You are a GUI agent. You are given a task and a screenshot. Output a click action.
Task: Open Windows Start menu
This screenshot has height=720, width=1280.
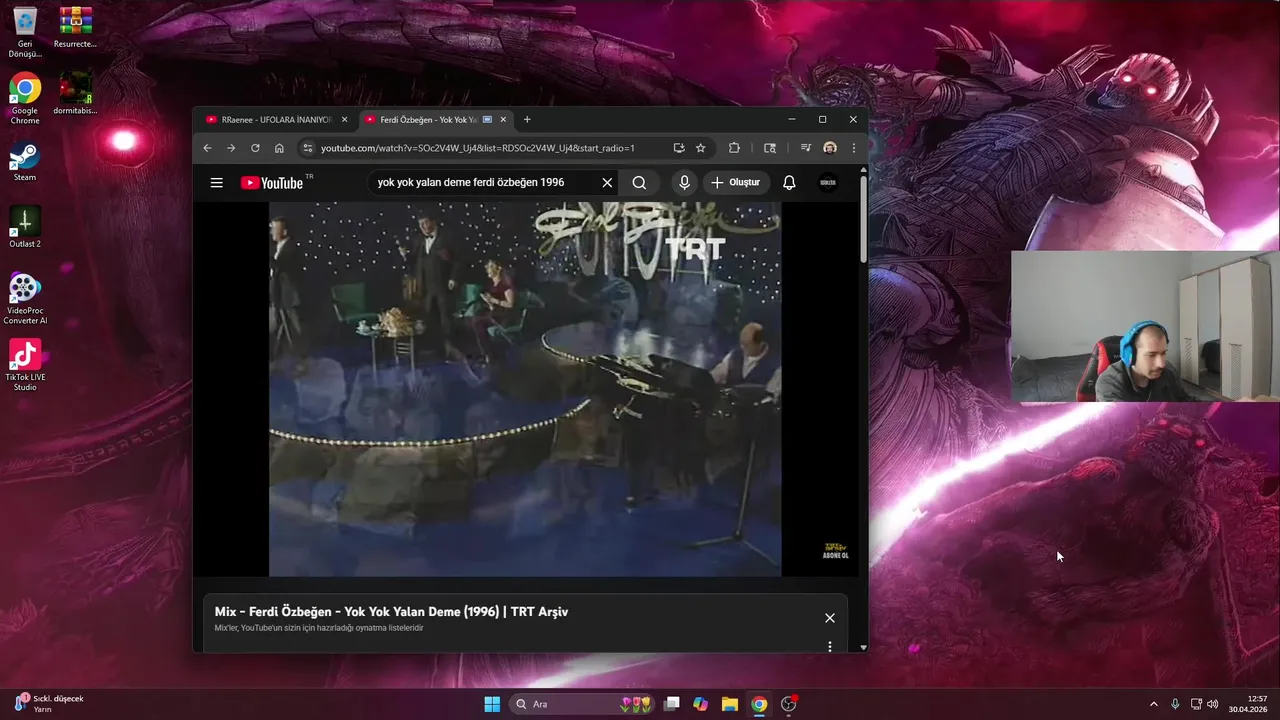[492, 704]
